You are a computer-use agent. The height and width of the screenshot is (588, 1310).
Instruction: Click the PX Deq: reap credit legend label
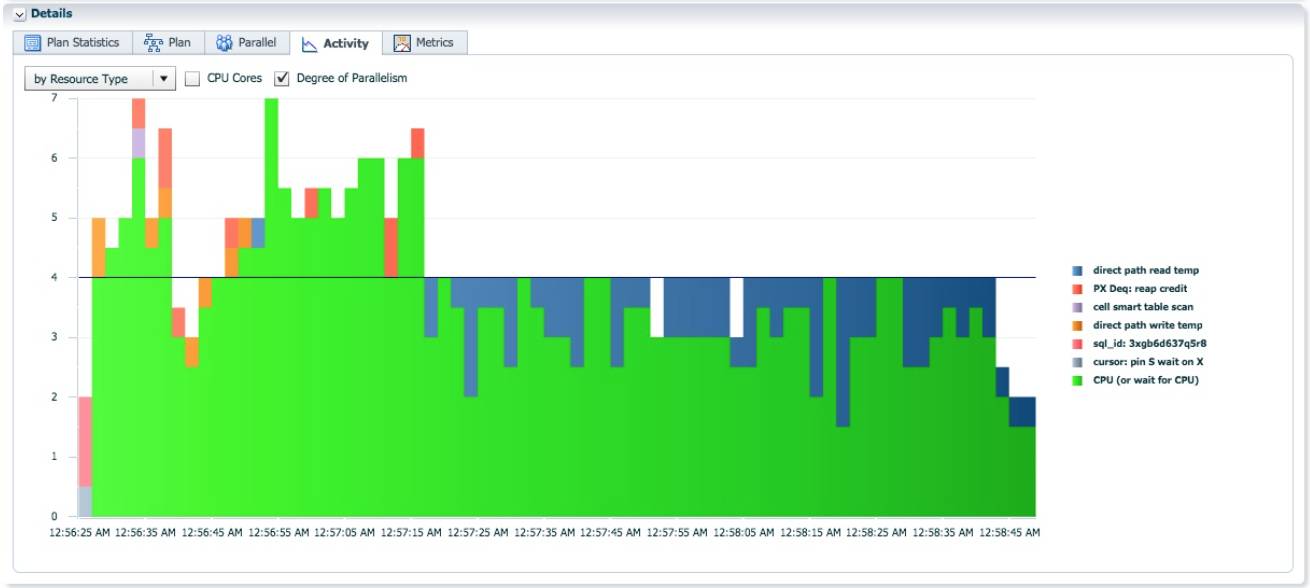1140,289
